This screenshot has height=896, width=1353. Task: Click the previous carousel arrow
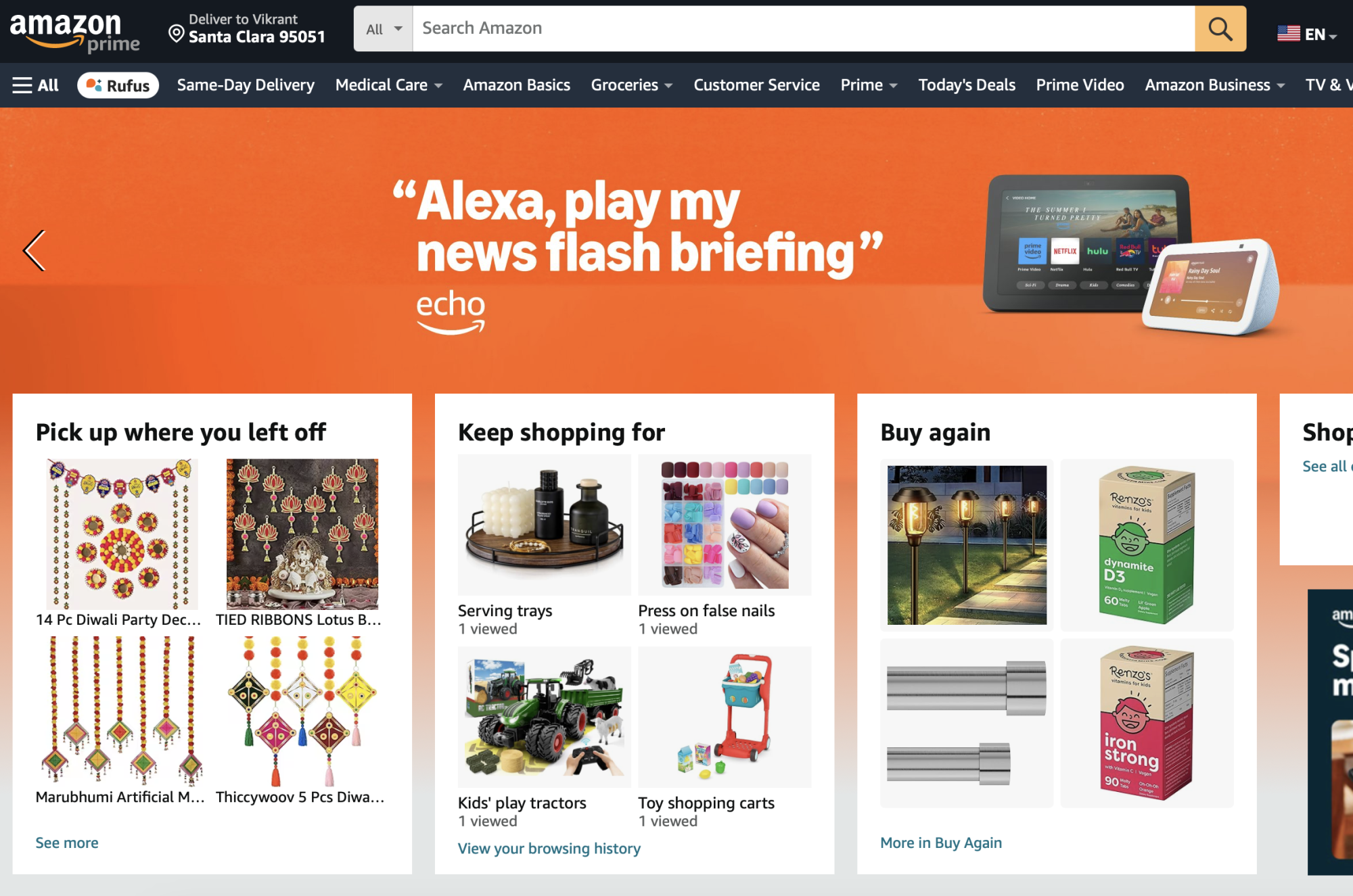coord(35,250)
